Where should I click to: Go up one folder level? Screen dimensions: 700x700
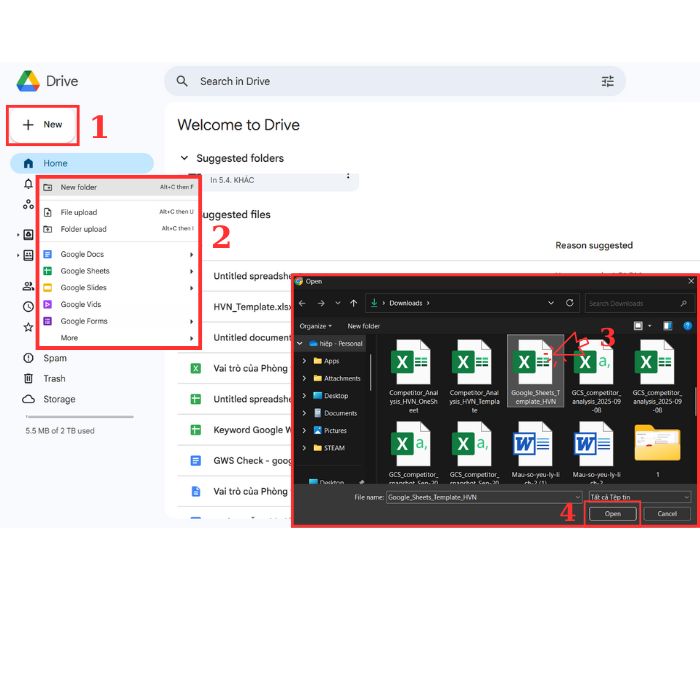pos(354,304)
